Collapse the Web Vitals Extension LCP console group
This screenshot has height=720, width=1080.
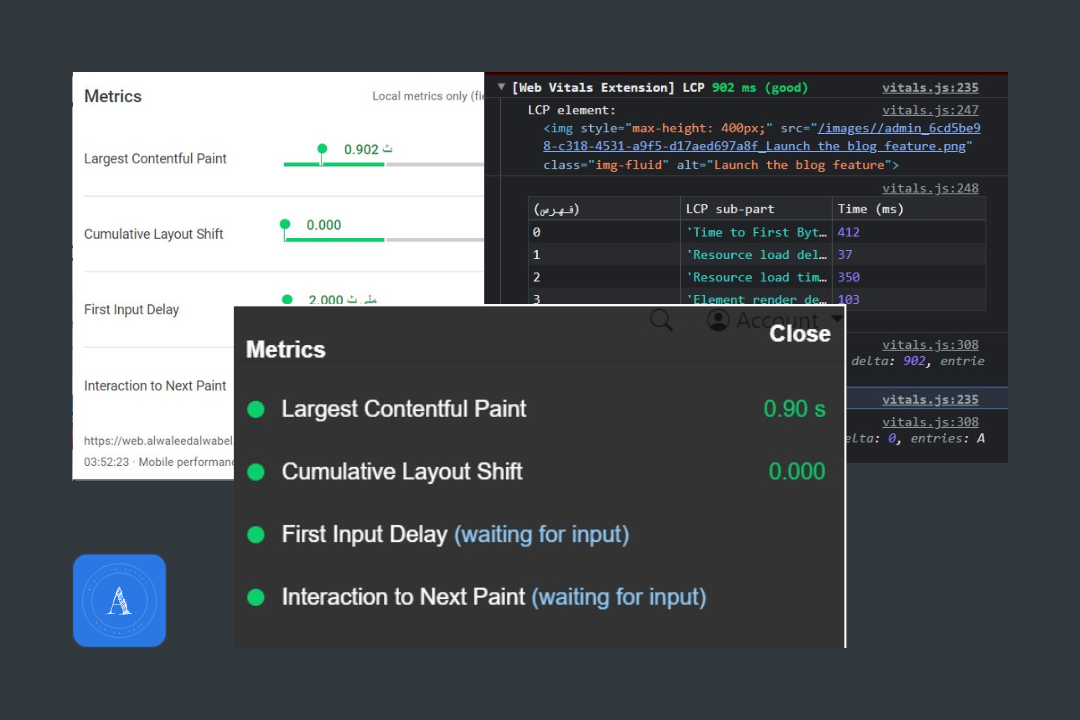(501, 87)
